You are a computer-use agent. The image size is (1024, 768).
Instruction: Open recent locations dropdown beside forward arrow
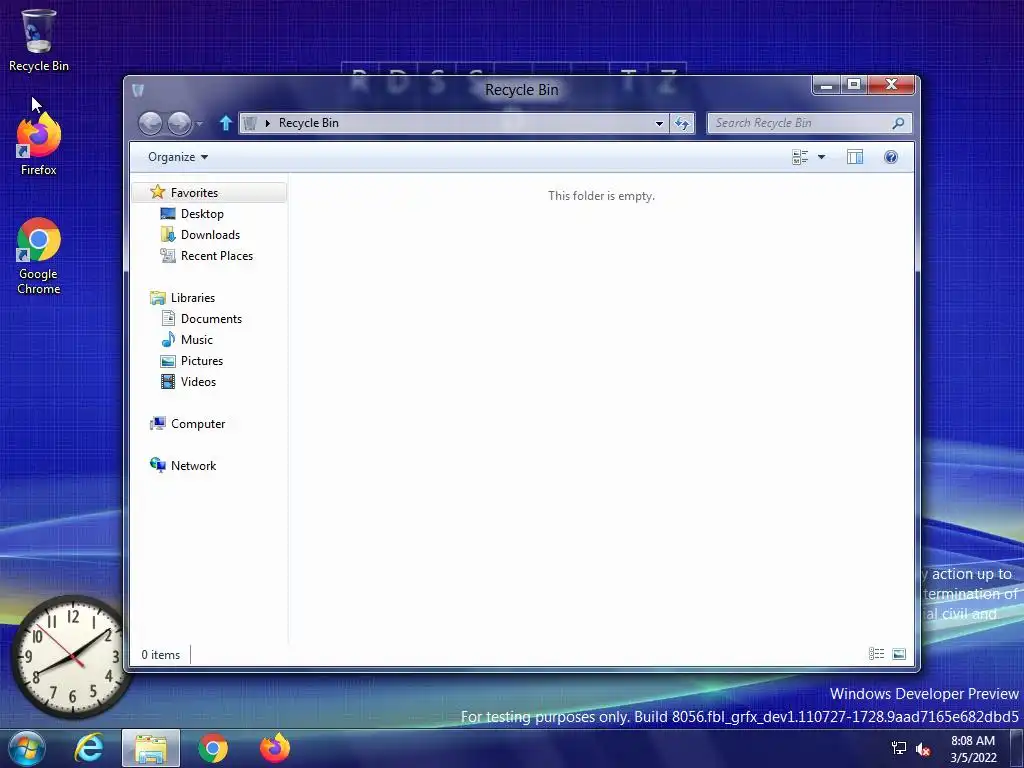199,123
